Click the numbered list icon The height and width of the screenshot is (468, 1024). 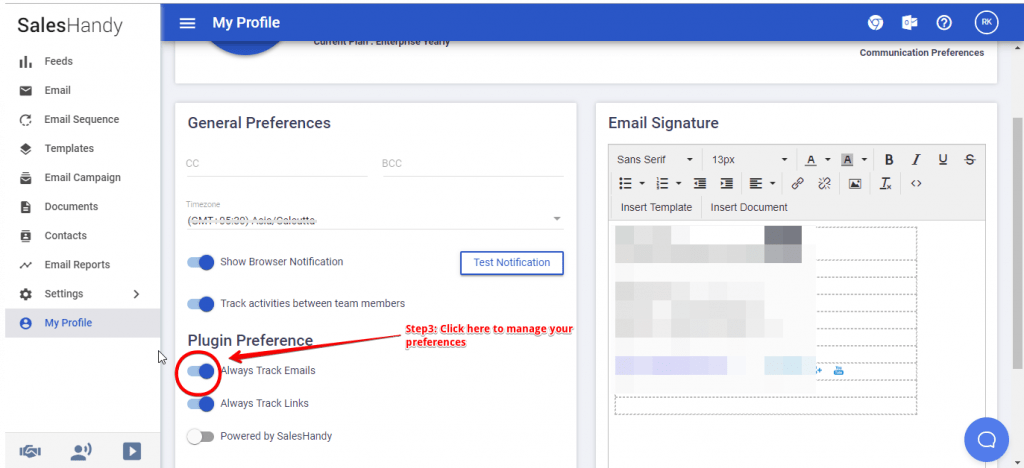pyautogui.click(x=662, y=184)
